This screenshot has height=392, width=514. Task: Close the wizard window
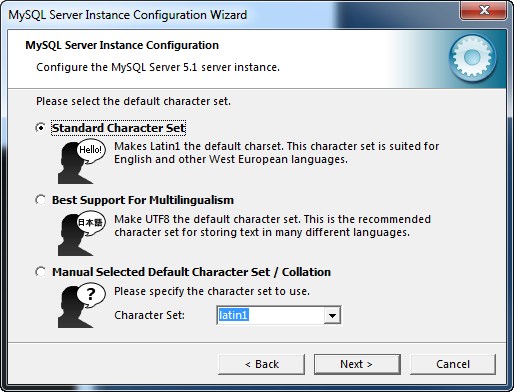484,10
